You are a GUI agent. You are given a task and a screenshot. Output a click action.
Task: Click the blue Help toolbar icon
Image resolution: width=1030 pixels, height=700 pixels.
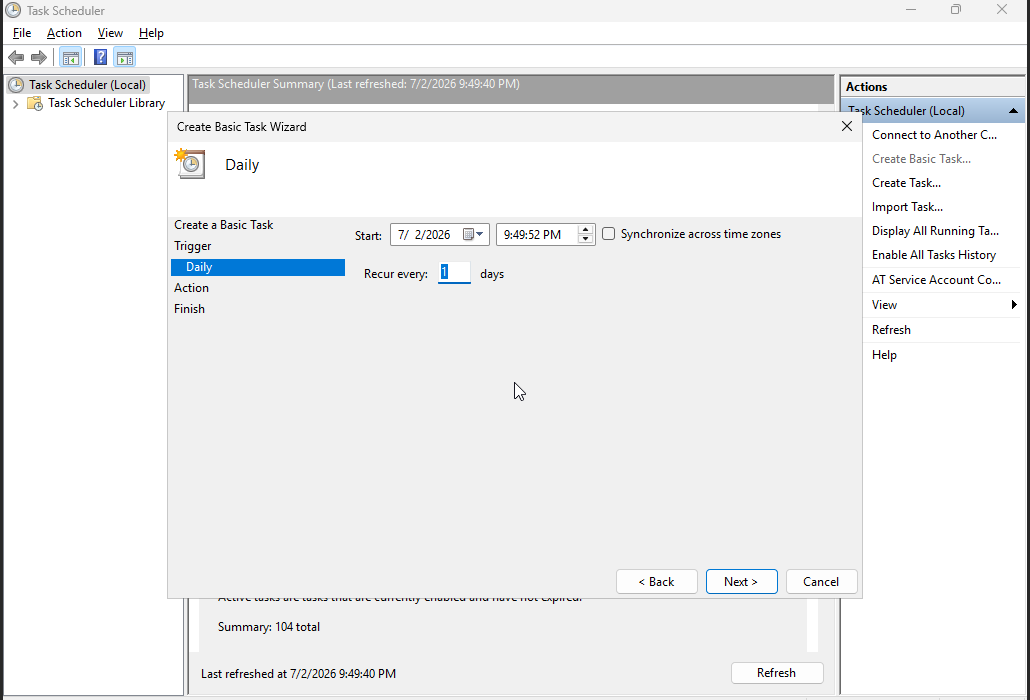(x=101, y=58)
